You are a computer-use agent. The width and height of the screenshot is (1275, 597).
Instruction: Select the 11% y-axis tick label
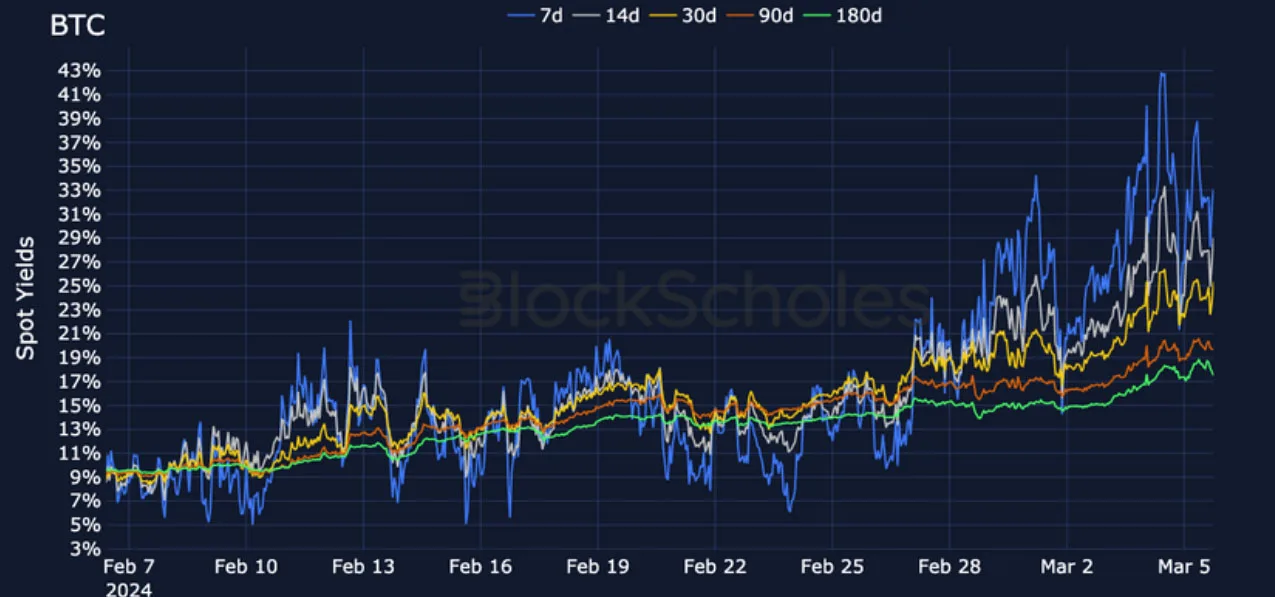tap(80, 453)
